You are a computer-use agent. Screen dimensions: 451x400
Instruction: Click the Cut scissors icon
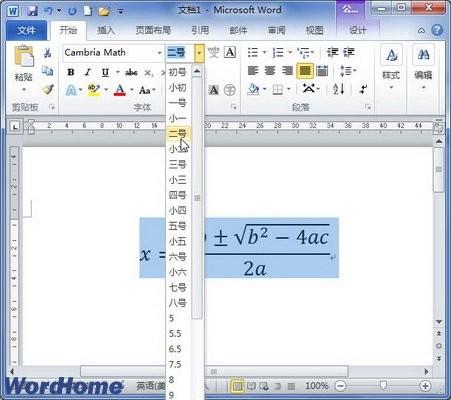[48, 53]
